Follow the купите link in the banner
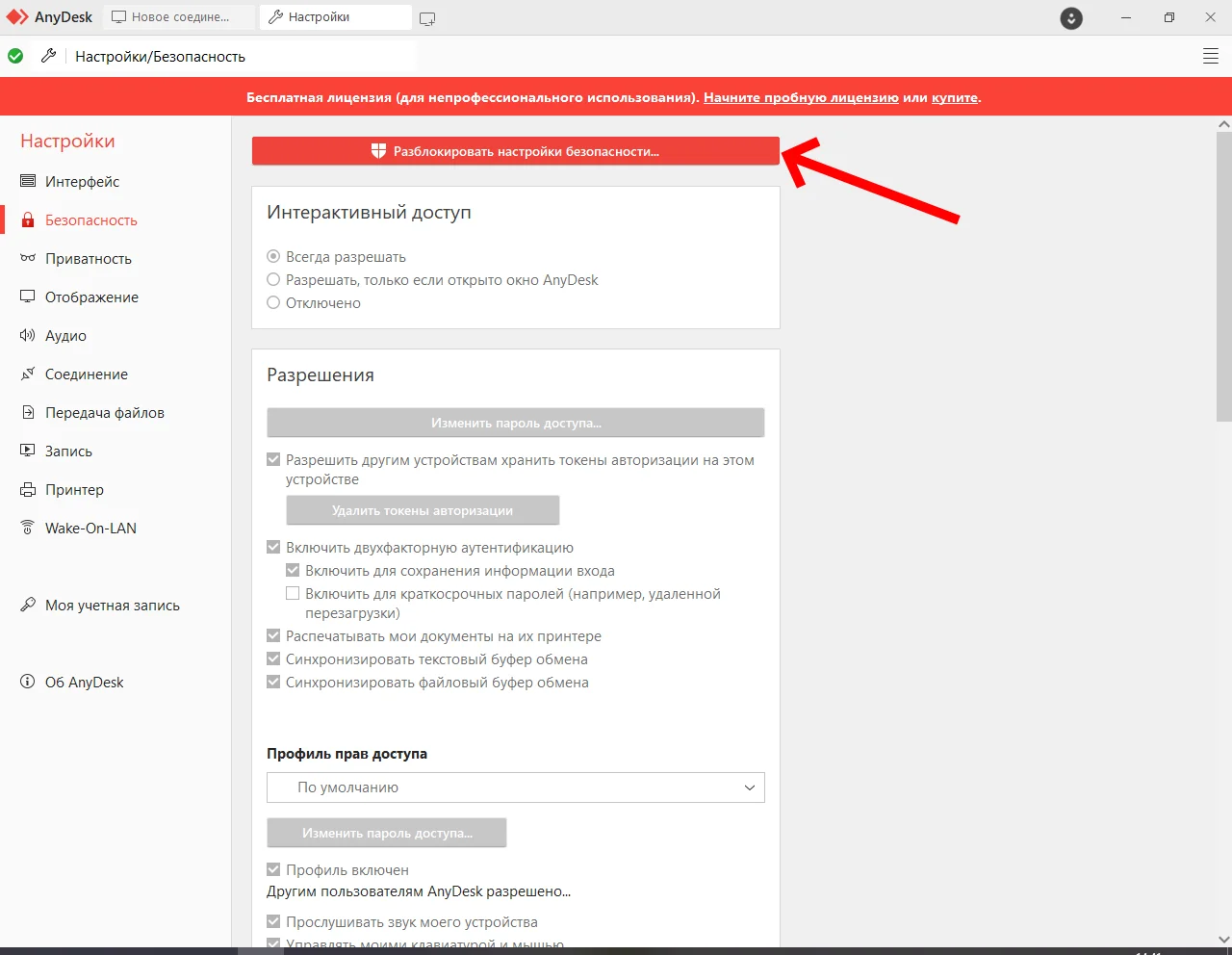1232x955 pixels. [955, 97]
